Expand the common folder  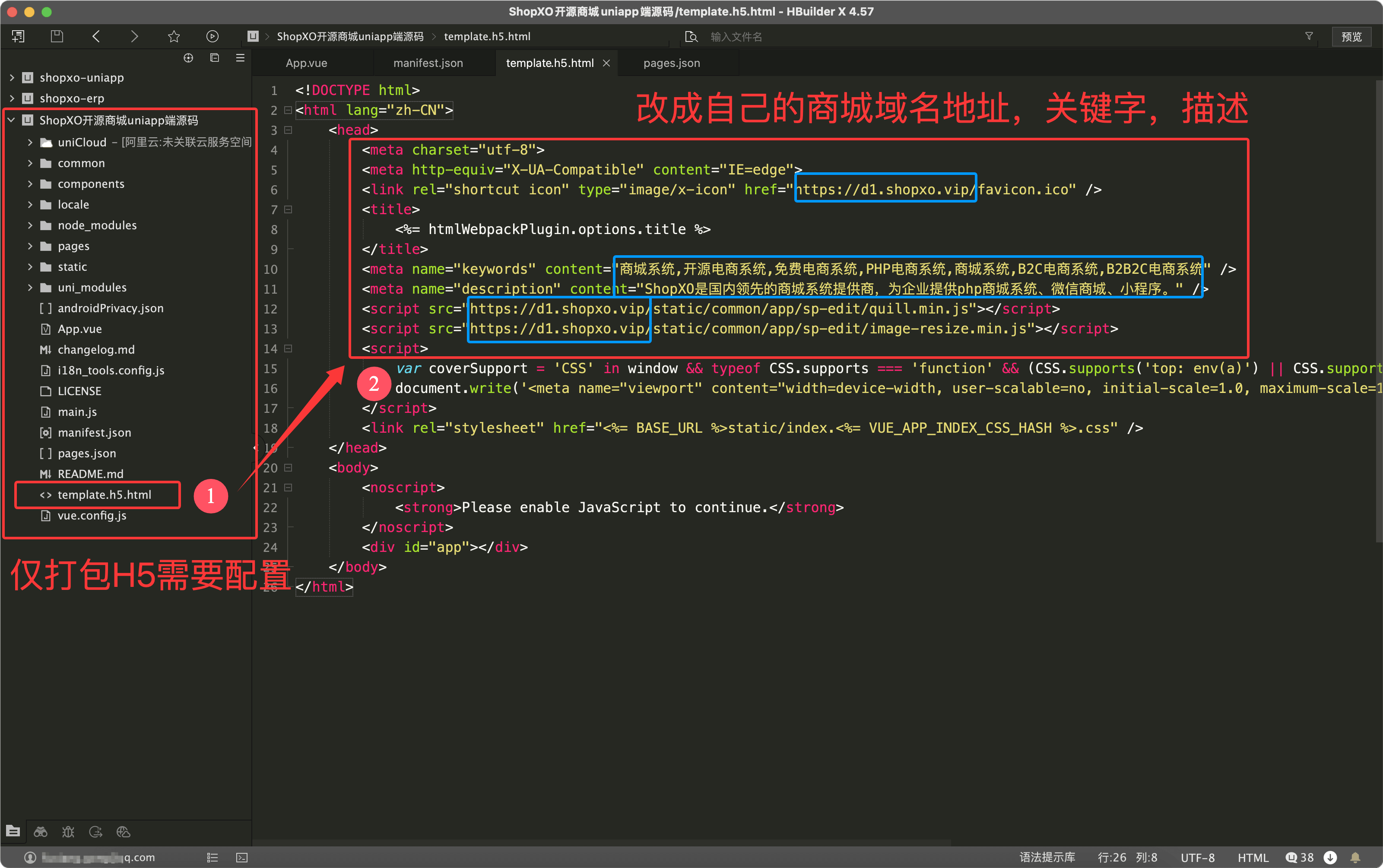coord(30,163)
